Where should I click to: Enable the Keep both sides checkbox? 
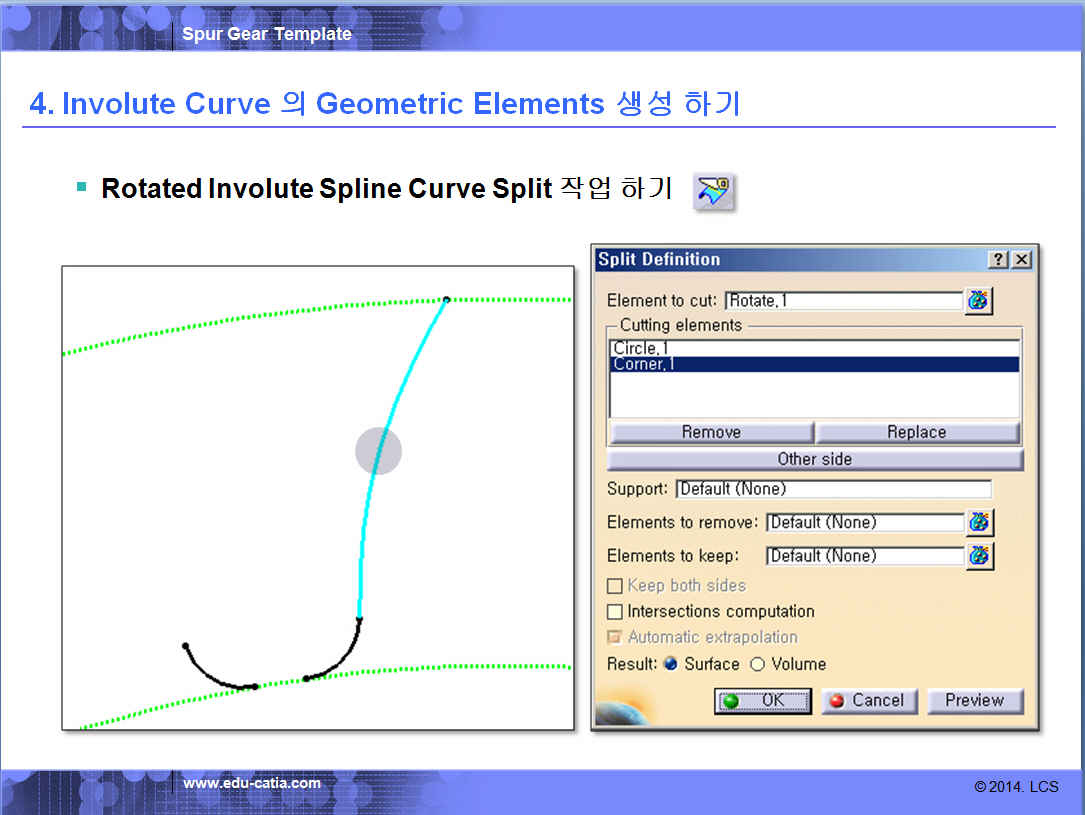coord(615,586)
